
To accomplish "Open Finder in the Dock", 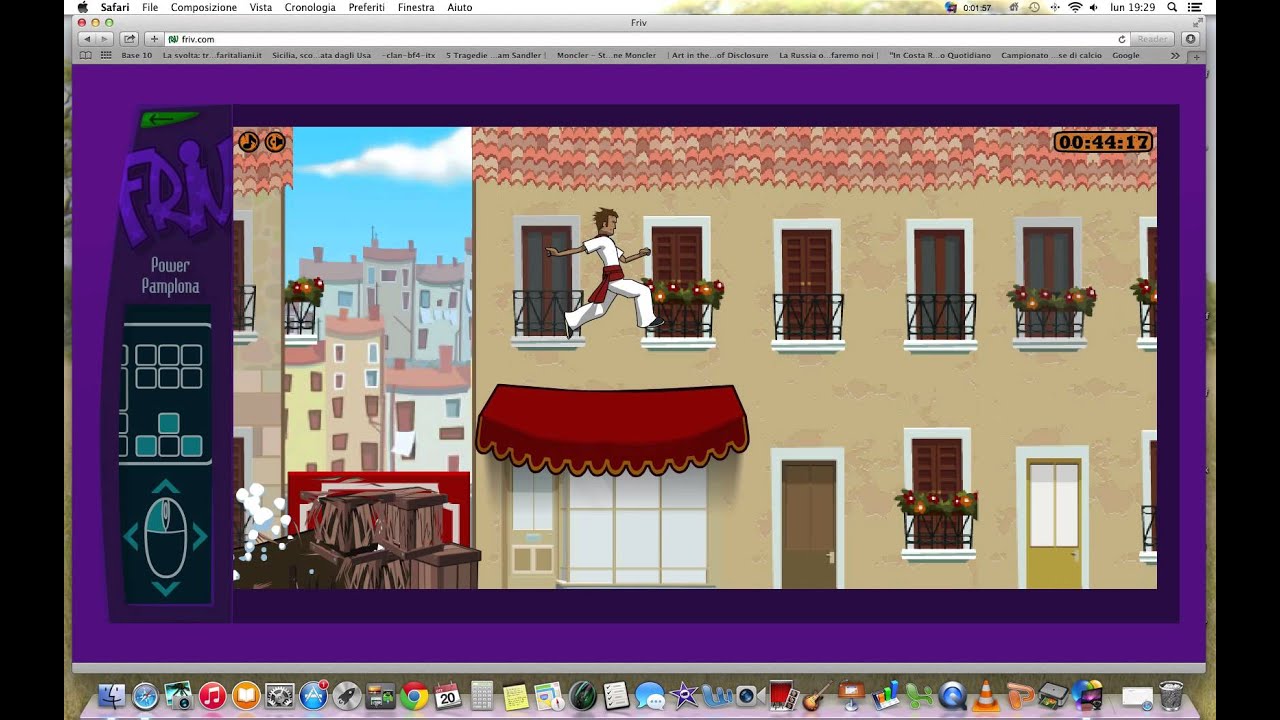I will coord(112,696).
